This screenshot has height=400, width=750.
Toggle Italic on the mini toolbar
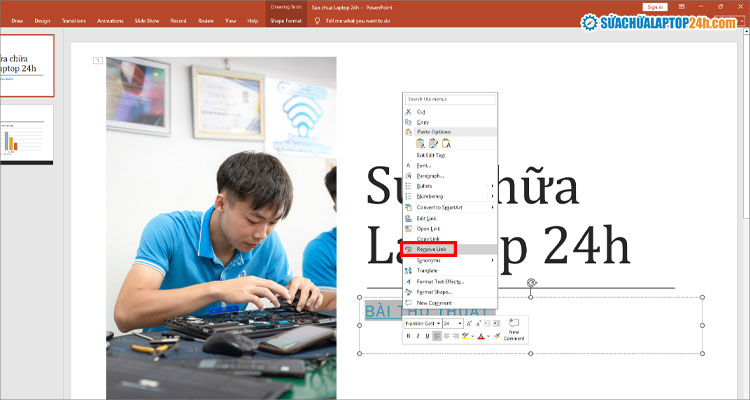coord(418,336)
